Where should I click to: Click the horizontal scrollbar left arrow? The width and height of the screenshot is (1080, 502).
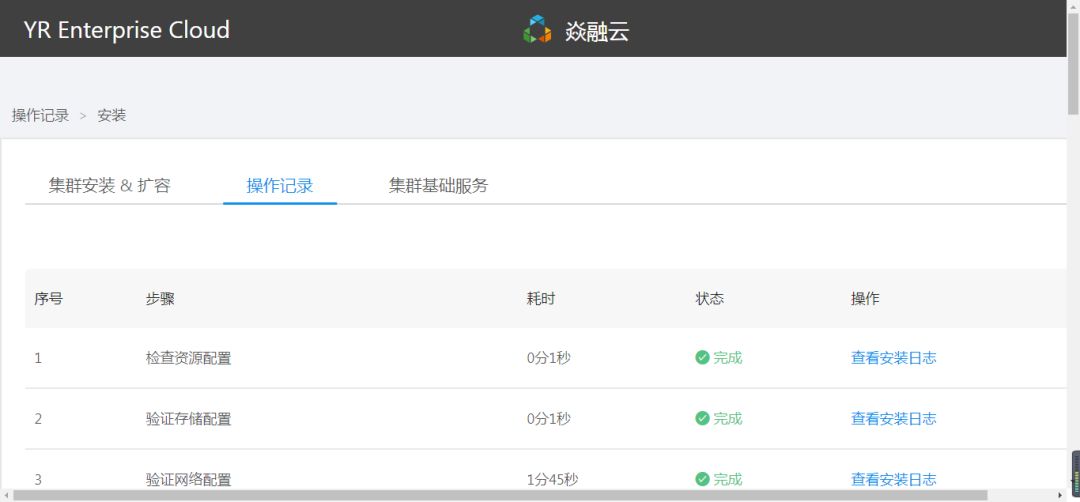7,495
